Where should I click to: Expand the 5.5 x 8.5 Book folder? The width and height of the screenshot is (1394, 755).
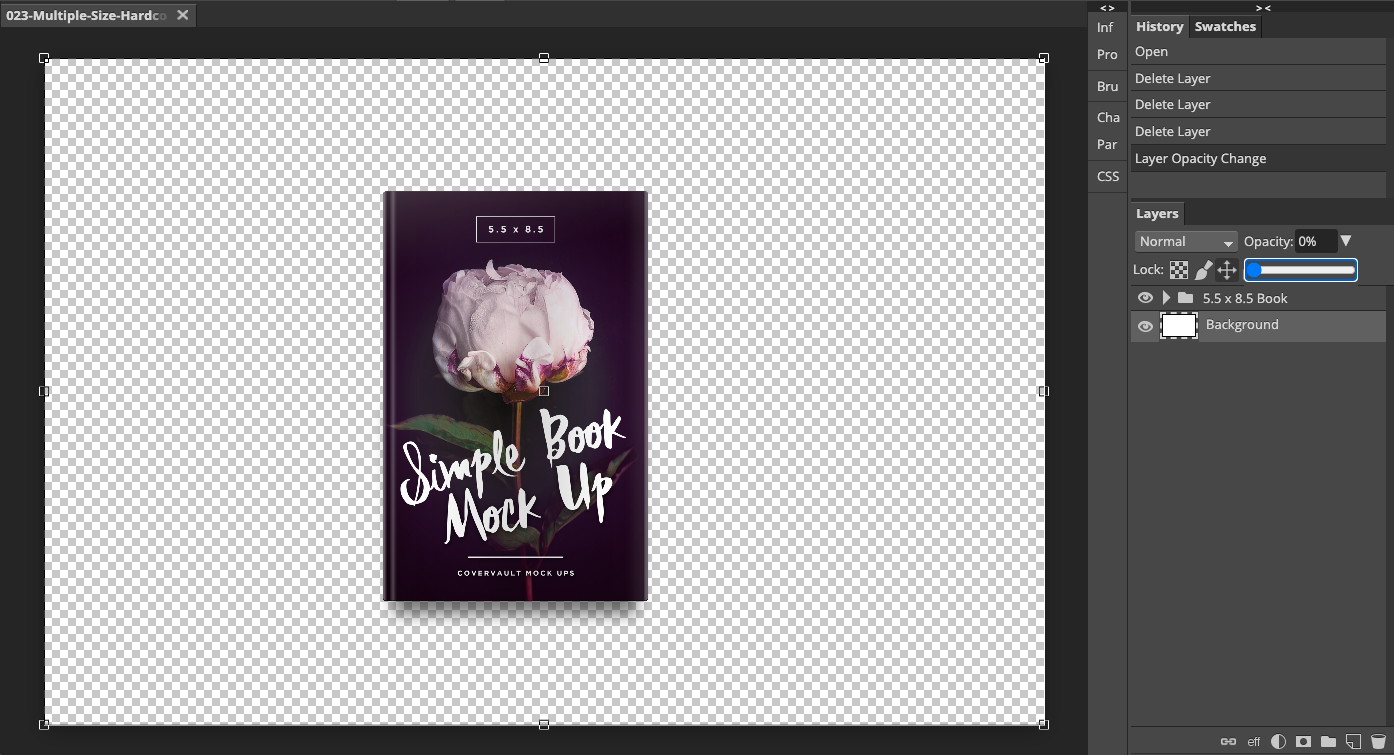point(1166,298)
